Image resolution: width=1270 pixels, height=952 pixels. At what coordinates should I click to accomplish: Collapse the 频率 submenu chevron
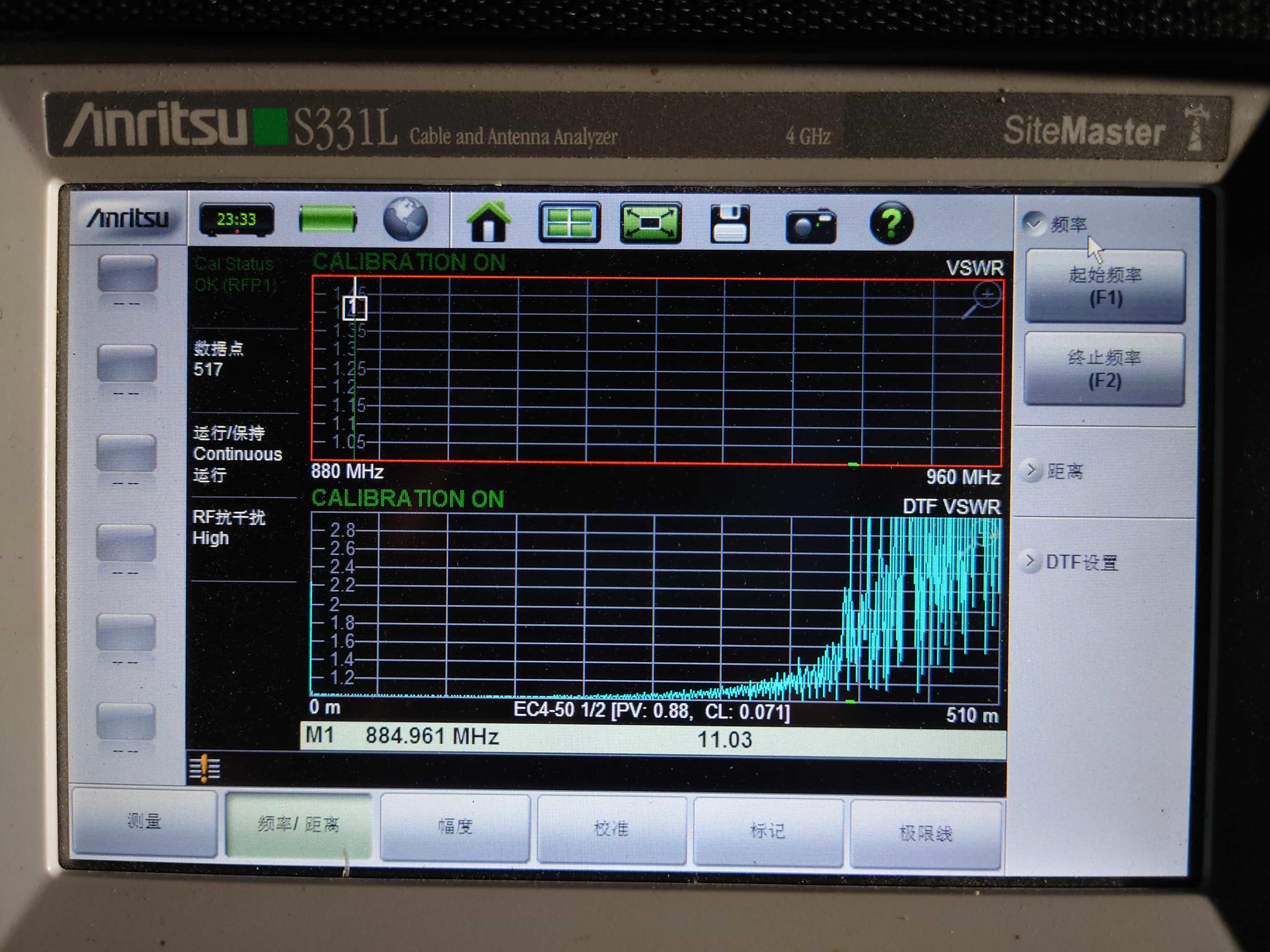[x=1035, y=223]
